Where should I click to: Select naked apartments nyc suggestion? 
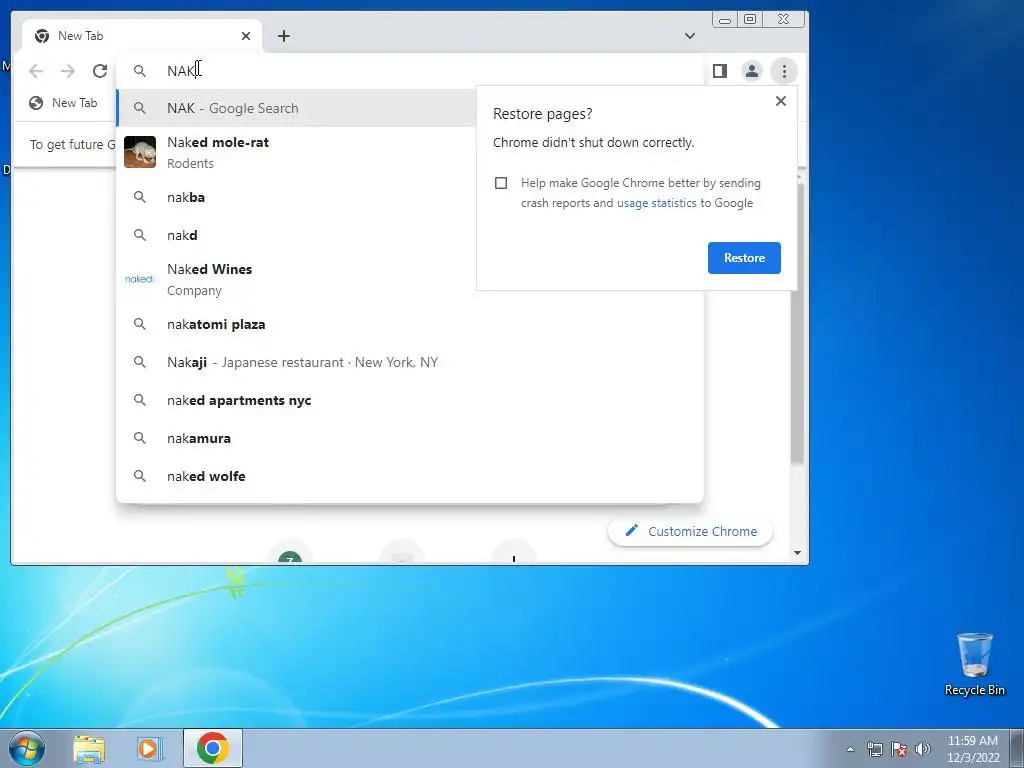(409, 400)
